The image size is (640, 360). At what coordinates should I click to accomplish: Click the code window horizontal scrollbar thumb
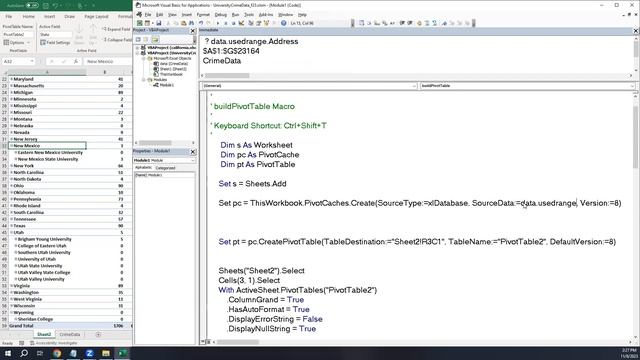pos(238,342)
